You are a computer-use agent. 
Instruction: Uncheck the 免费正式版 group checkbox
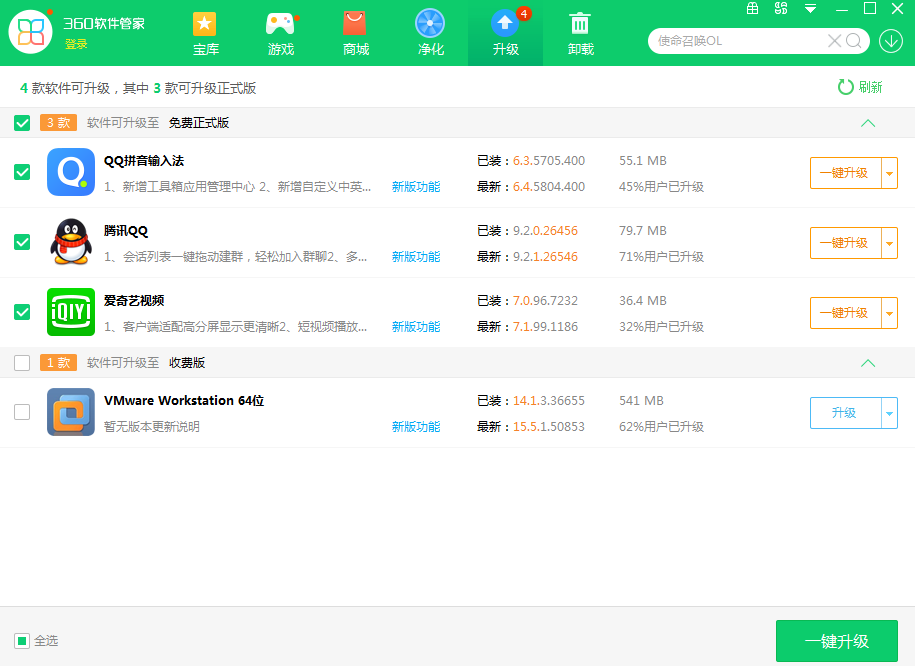click(x=22, y=123)
